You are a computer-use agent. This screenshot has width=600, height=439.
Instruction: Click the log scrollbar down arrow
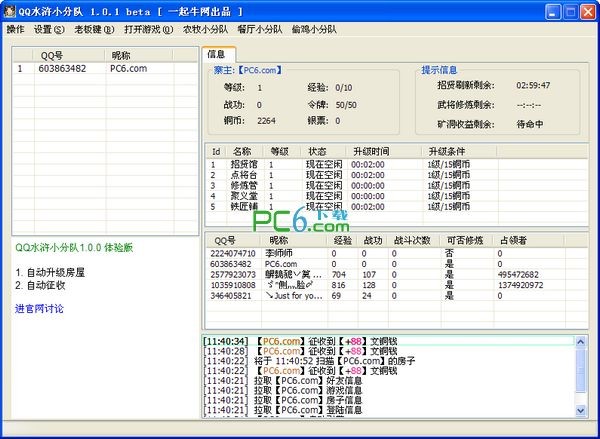(580, 411)
